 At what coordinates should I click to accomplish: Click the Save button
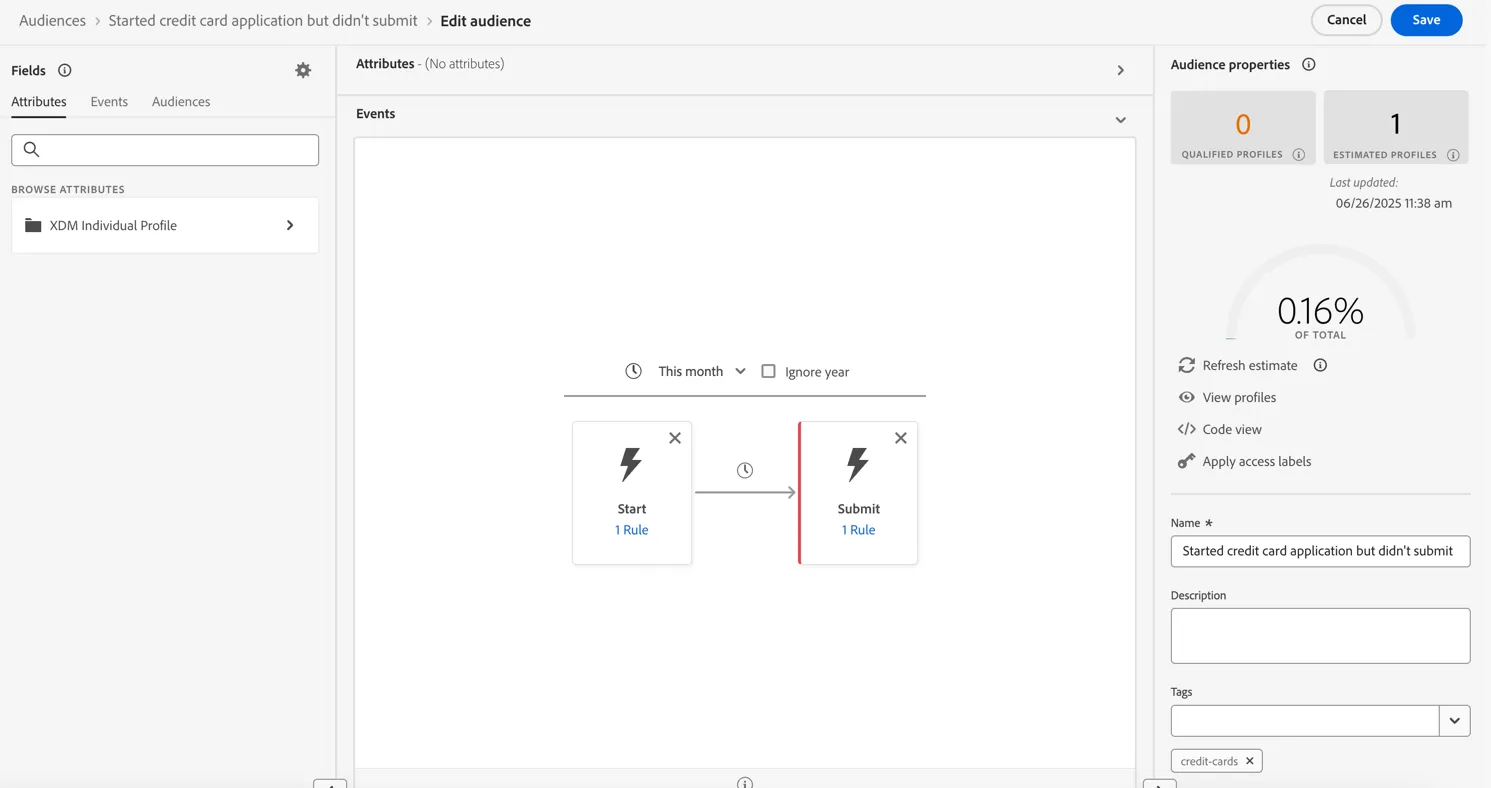[x=1426, y=20]
